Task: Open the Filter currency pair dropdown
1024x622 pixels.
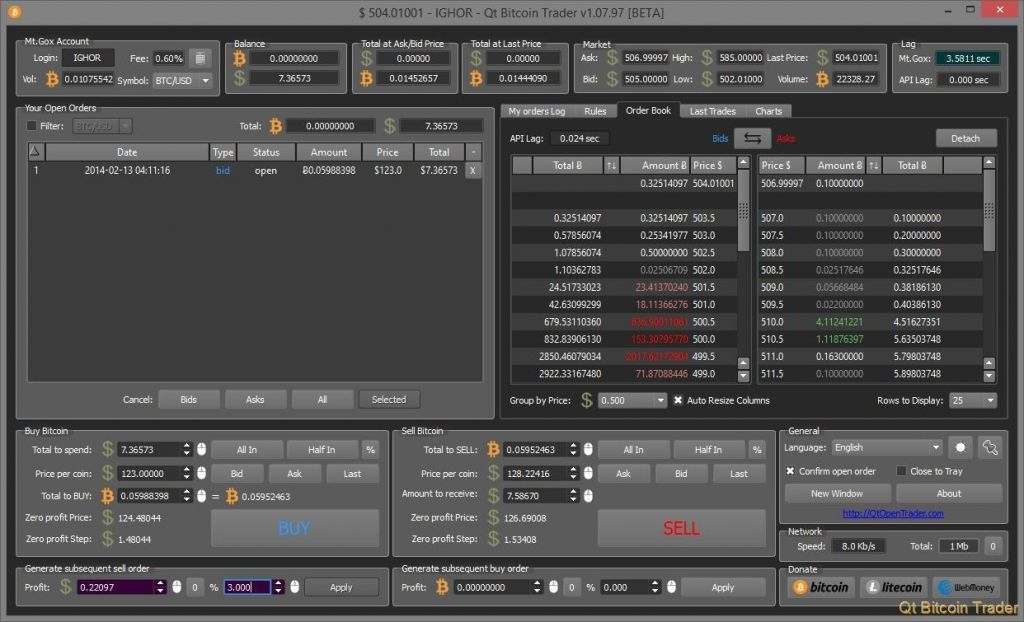Action: pyautogui.click(x=102, y=125)
